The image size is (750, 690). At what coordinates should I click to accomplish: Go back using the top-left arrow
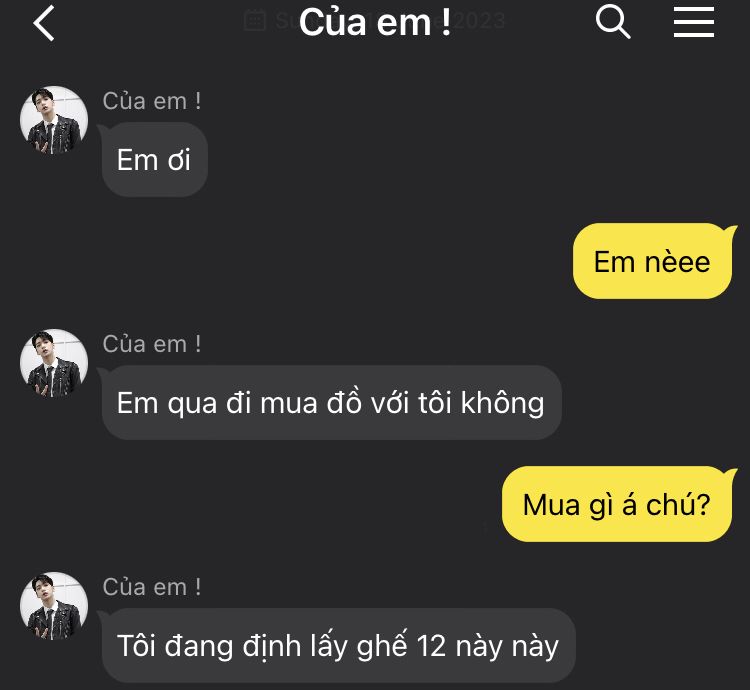click(44, 22)
